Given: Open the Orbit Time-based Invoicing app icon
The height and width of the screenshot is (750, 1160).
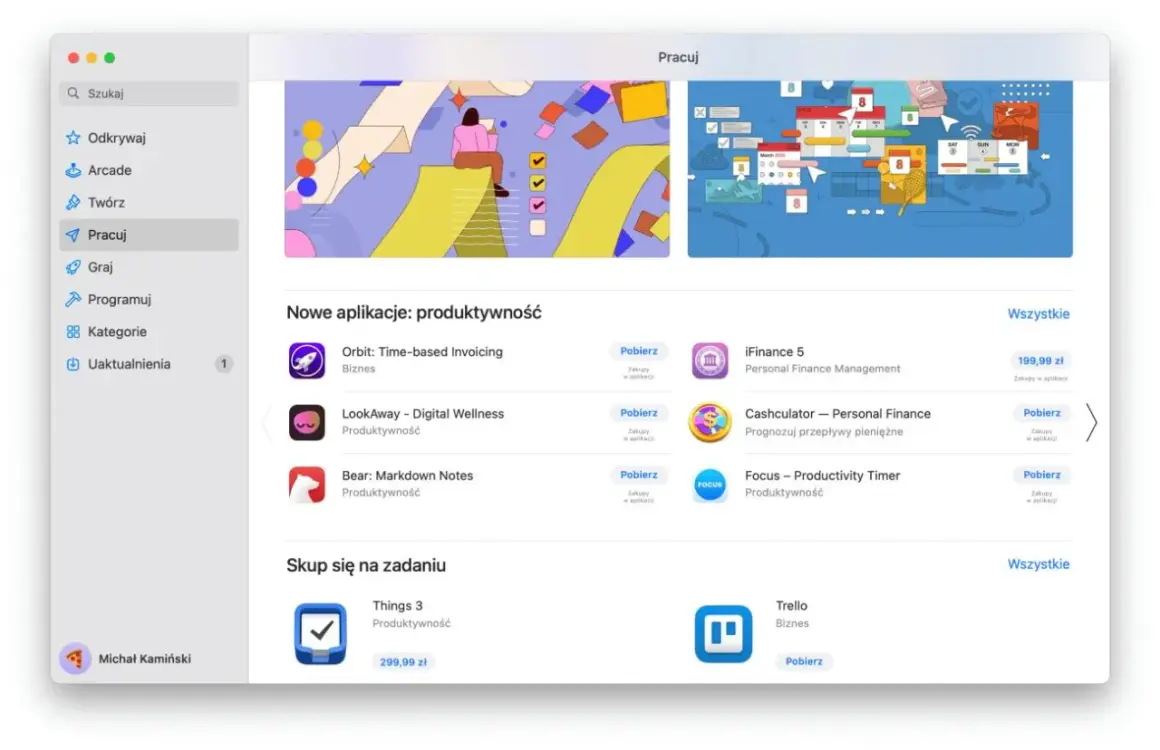Looking at the screenshot, I should (307, 360).
